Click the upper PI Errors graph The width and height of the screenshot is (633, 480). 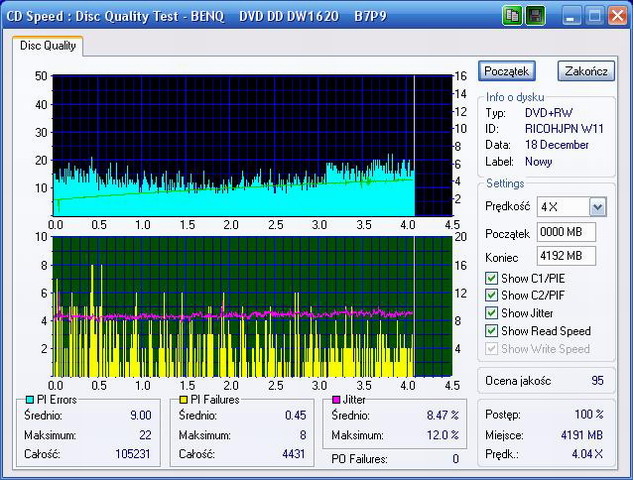(x=252, y=145)
